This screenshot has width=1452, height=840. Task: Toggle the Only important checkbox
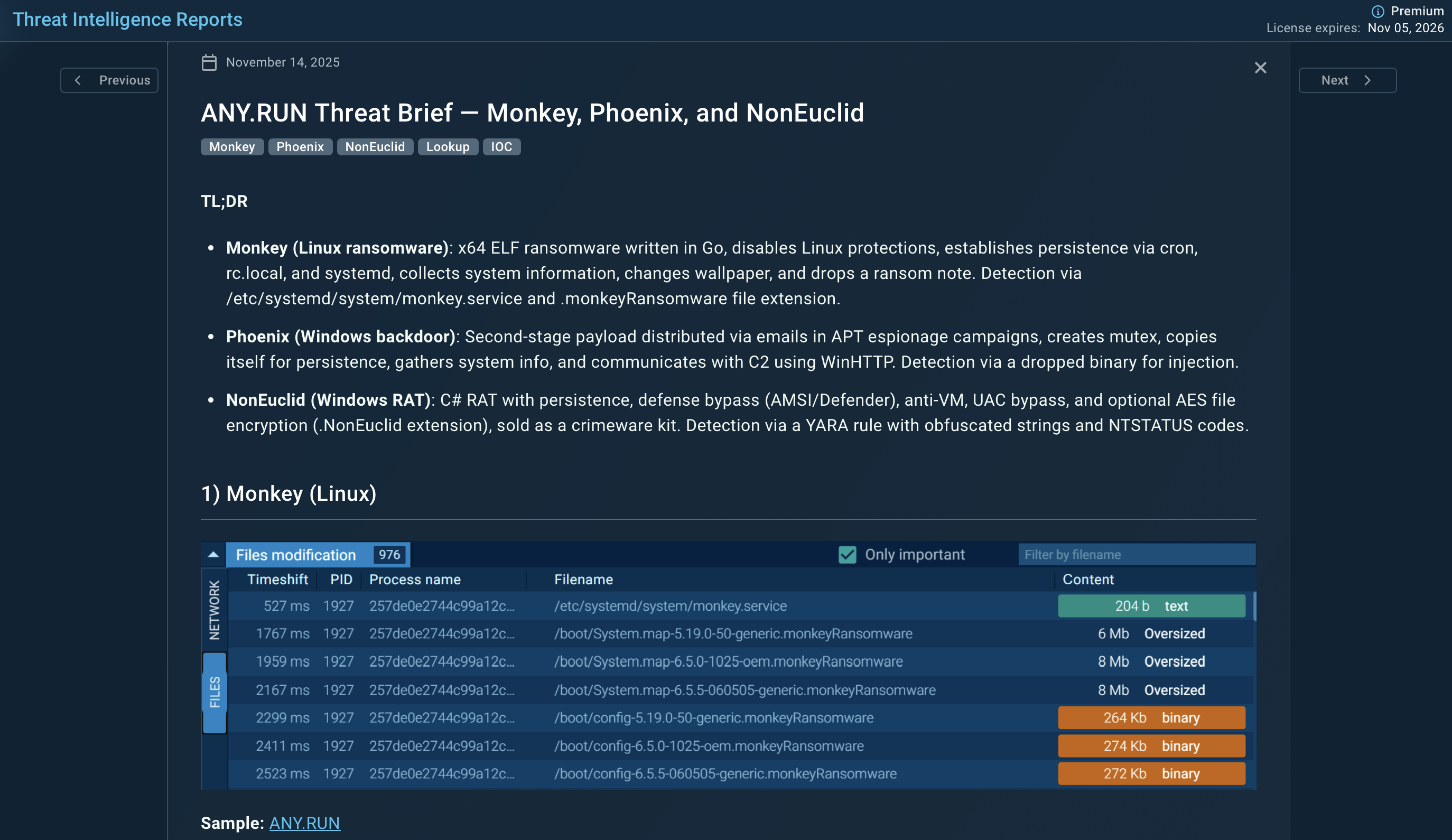[x=847, y=555]
